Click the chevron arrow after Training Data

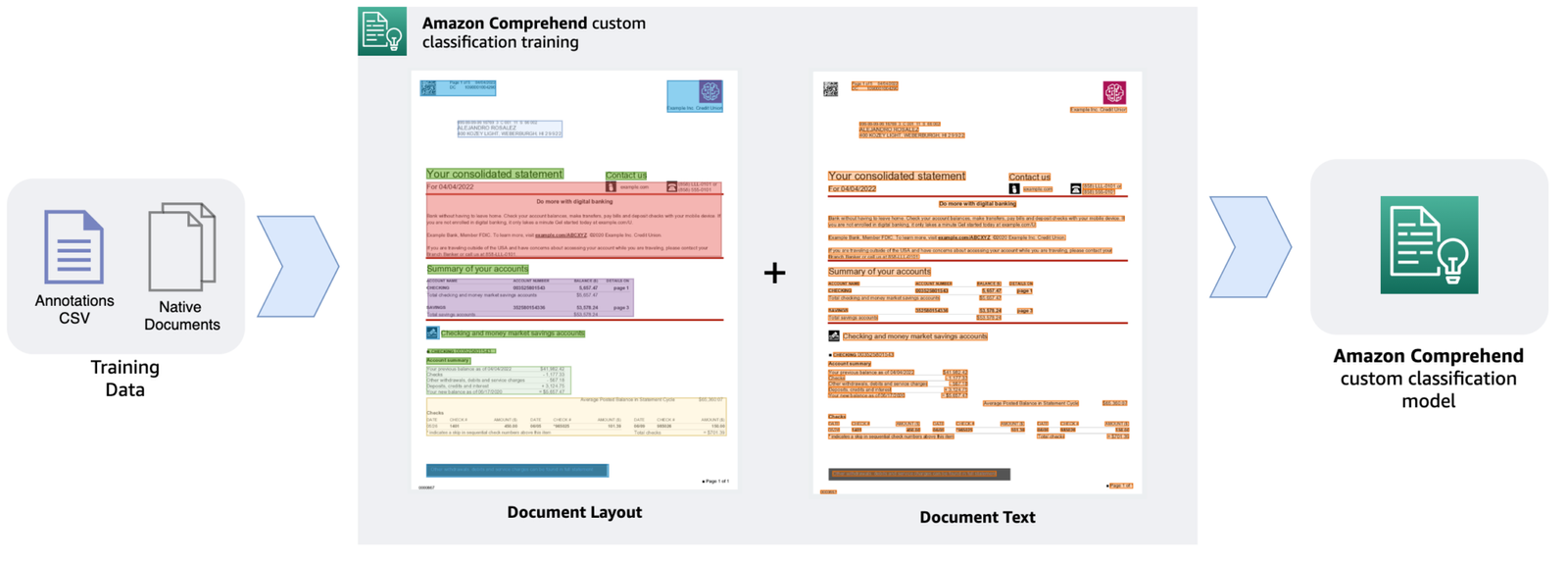click(x=298, y=266)
